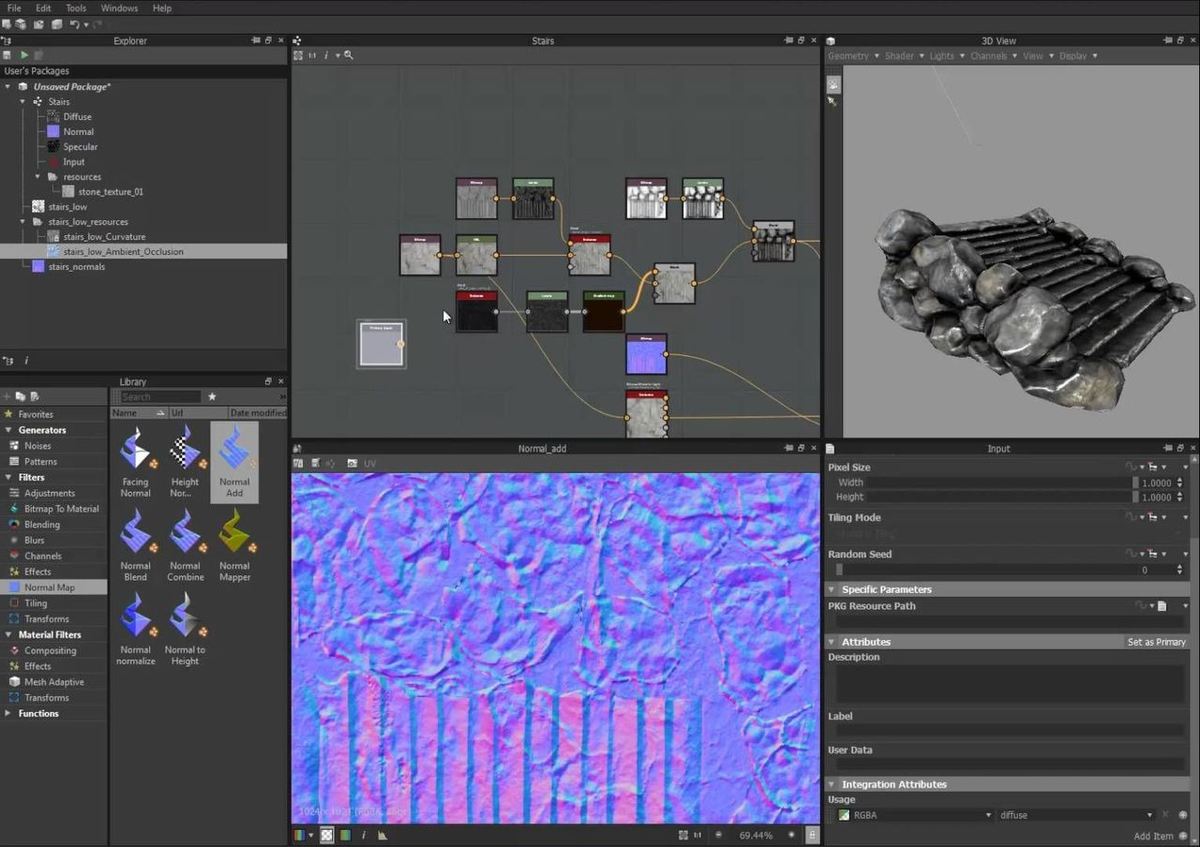This screenshot has width=1200, height=847.
Task: Click the zoom-out button left of 69.44%
Action: (x=720, y=835)
